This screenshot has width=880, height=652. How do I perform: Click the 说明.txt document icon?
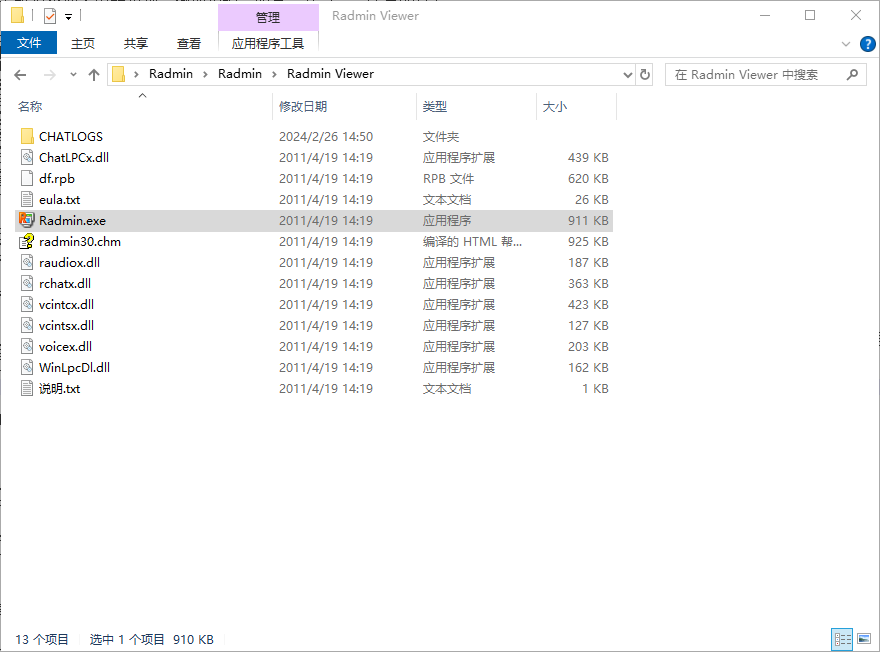coord(26,389)
